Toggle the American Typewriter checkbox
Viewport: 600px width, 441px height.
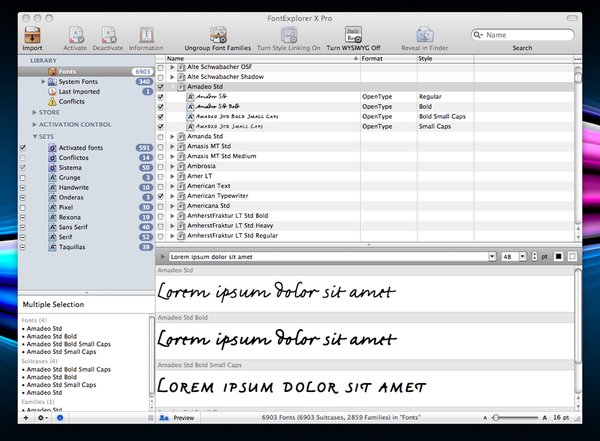click(x=161, y=196)
